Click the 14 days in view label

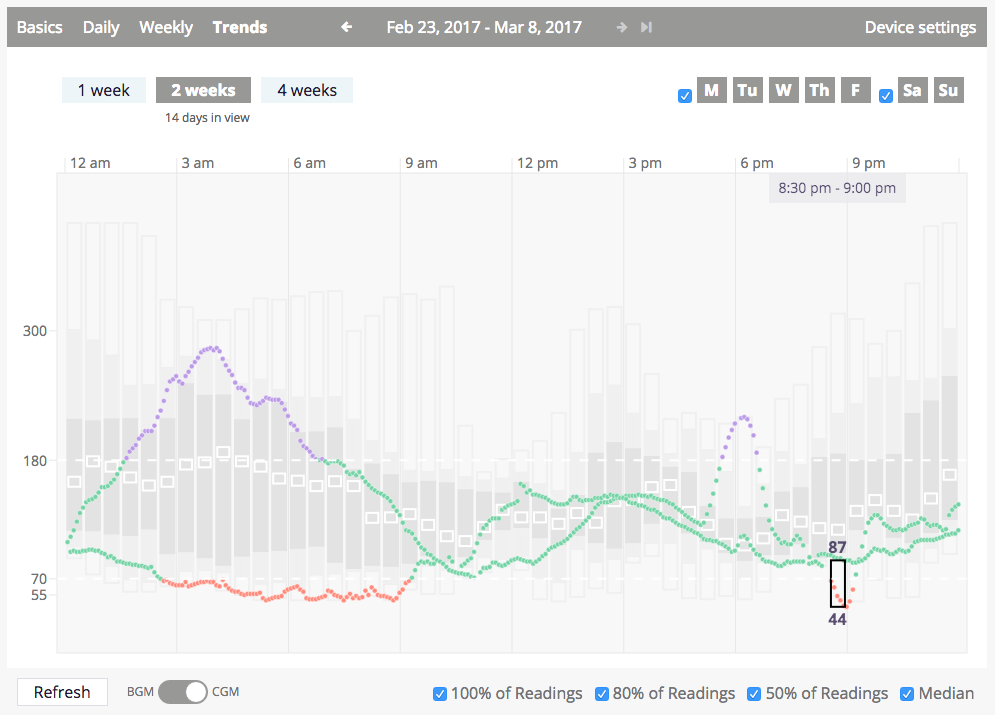click(x=207, y=117)
